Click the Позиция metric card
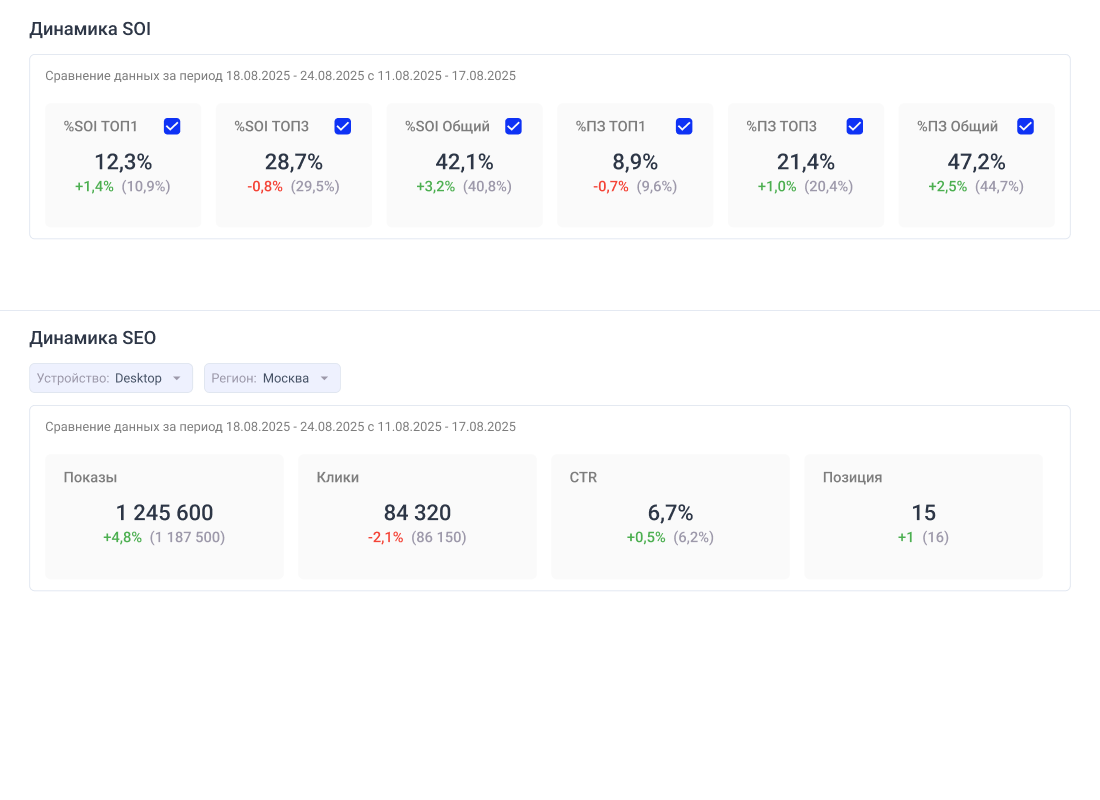This screenshot has width=1100, height=800. pyautogui.click(x=923, y=516)
